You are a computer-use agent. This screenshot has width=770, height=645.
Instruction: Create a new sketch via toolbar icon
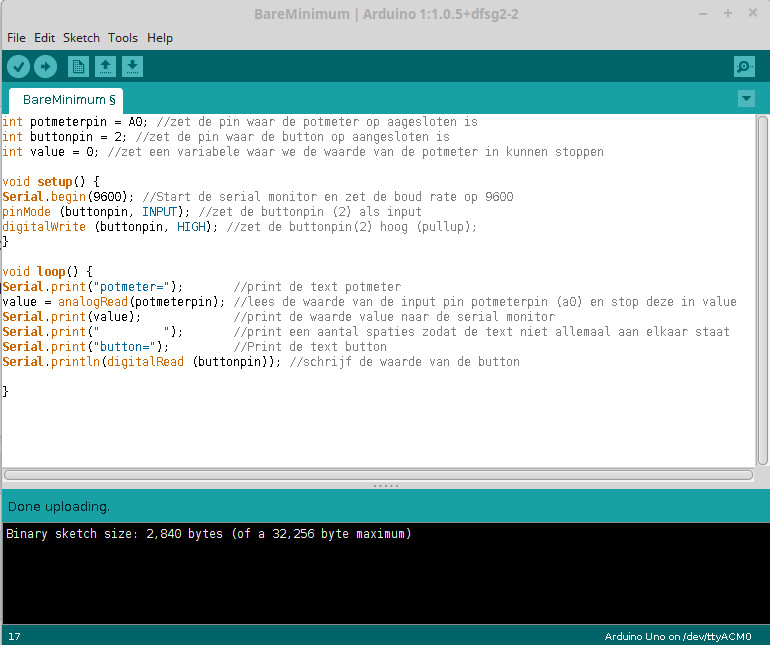[x=78, y=67]
